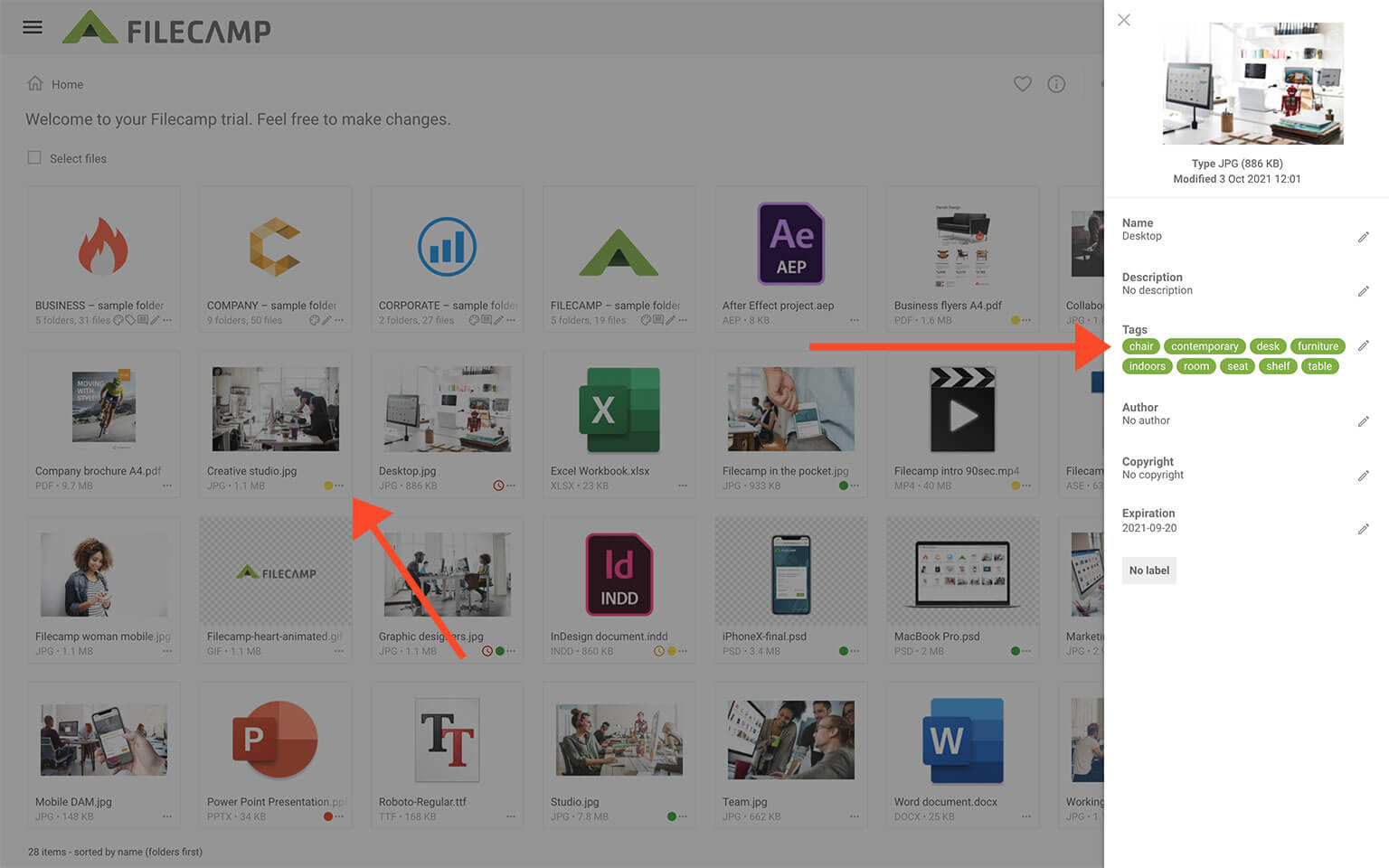
Task: Close the file details panel
Action: [1124, 20]
